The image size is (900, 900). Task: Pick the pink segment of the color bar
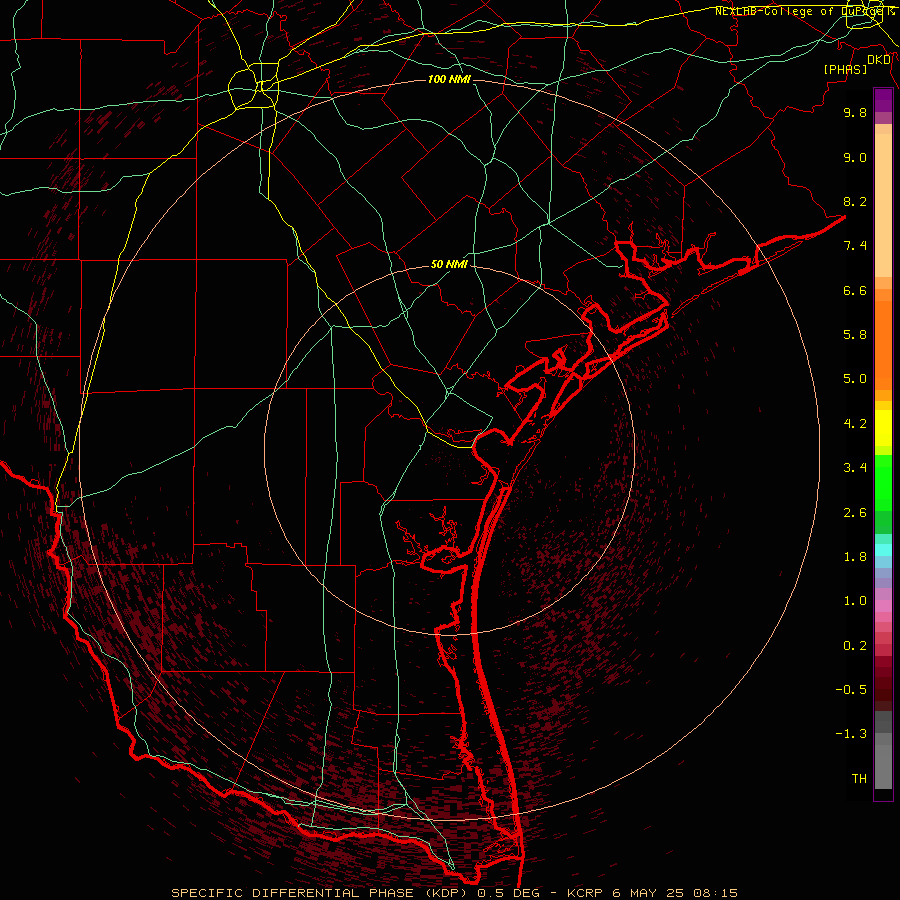(883, 606)
